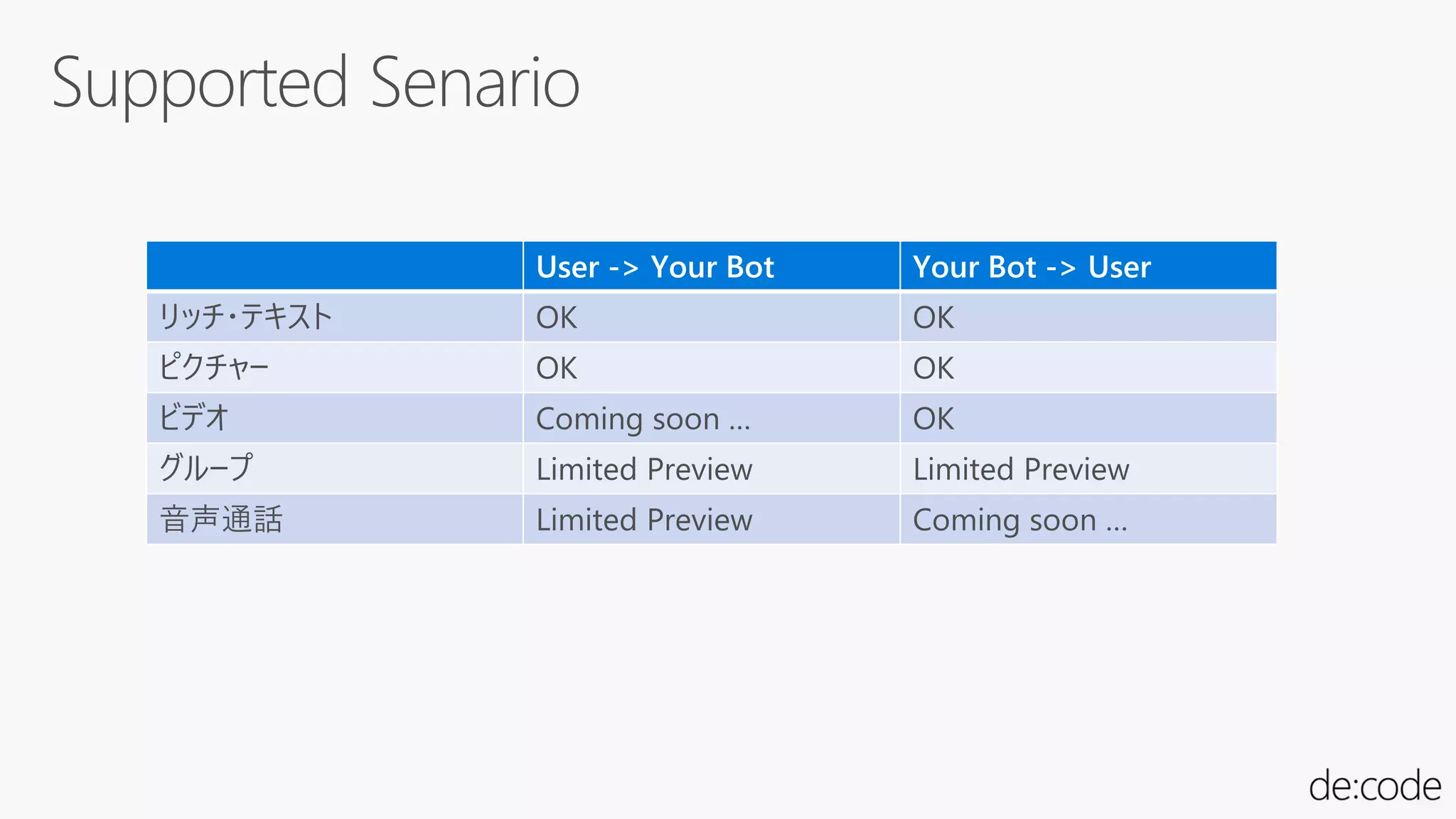The width and height of the screenshot is (1456, 819).
Task: Click the 'リッチ・テキスト' row label
Action: (x=245, y=317)
